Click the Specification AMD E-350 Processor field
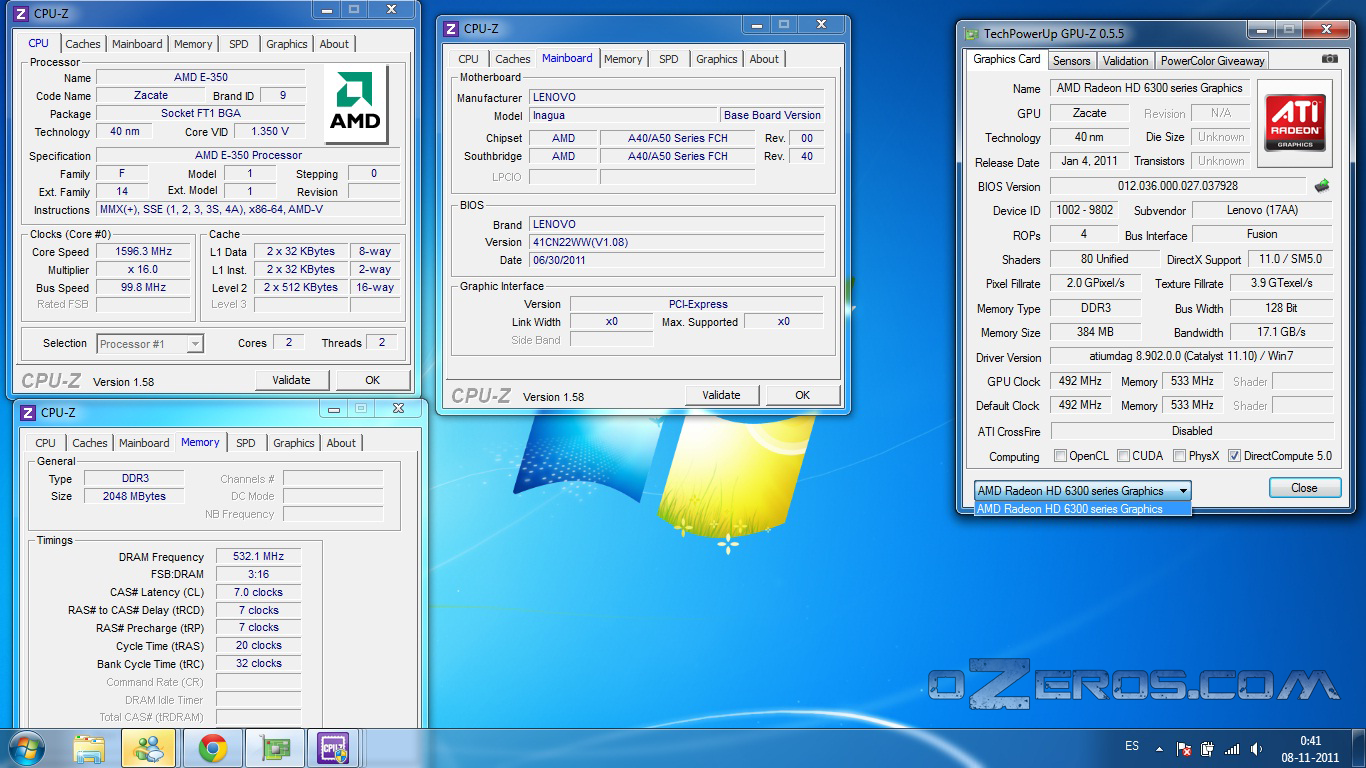 pyautogui.click(x=248, y=155)
